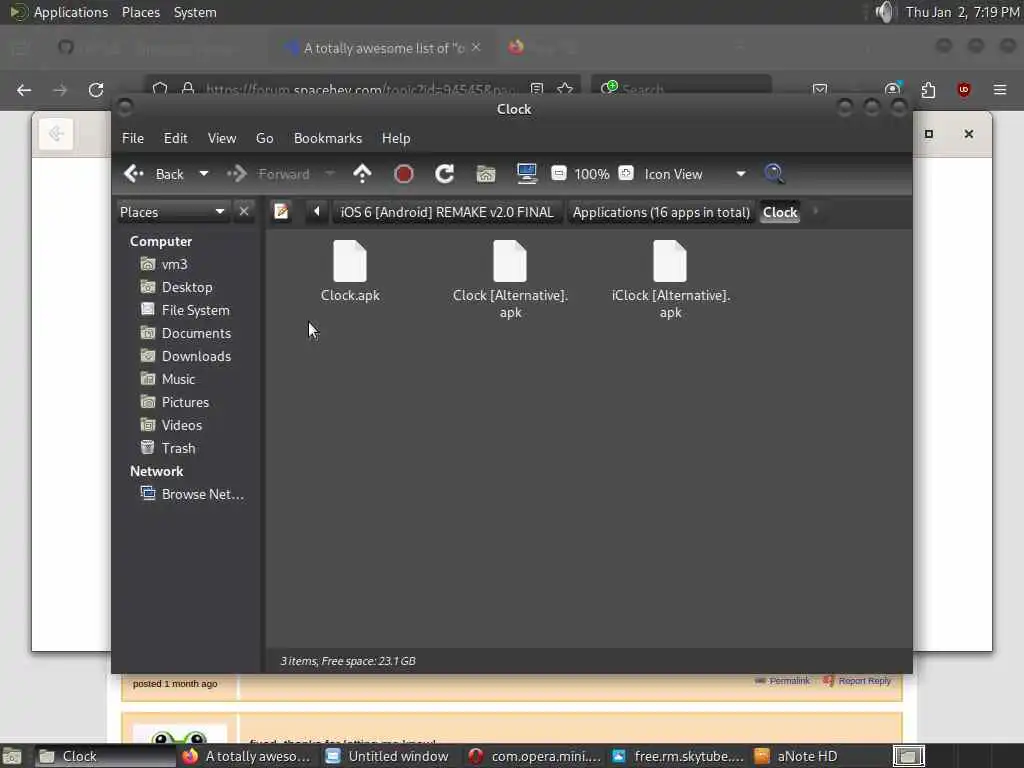This screenshot has width=1024, height=768.
Task: Open the Places sidebar selector dropdown
Action: 172,212
